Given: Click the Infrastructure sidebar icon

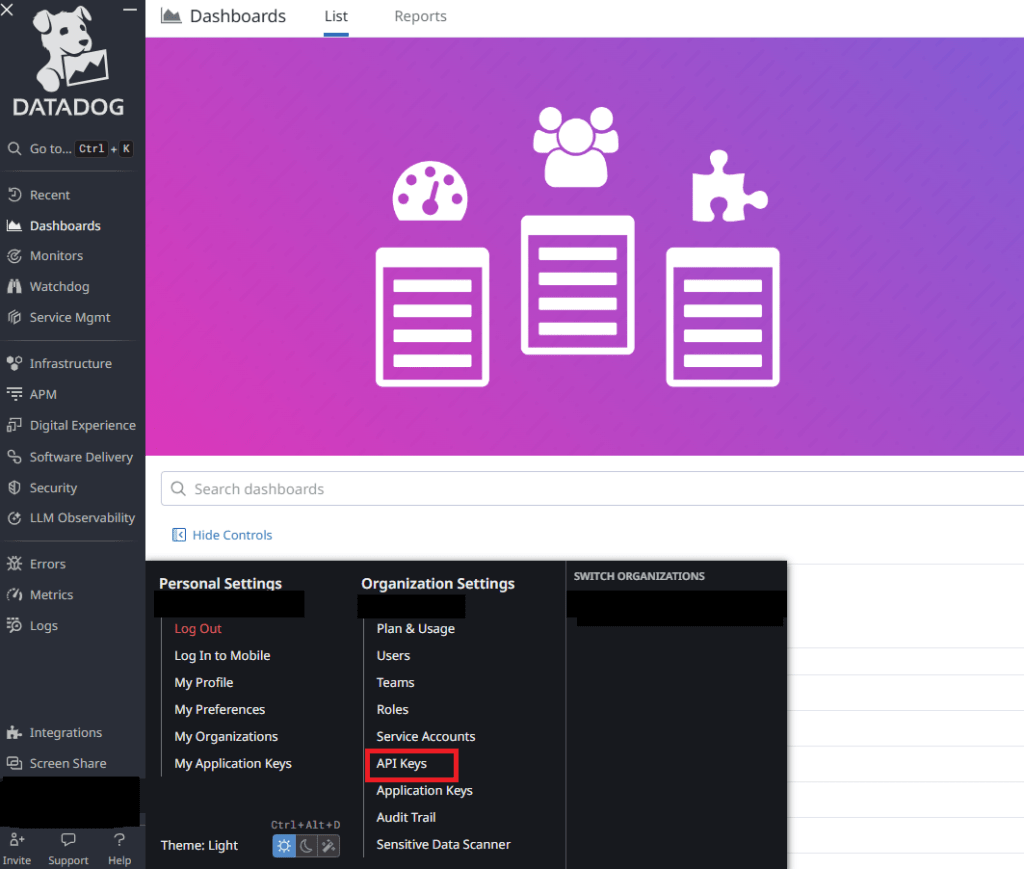Looking at the screenshot, I should tap(14, 364).
